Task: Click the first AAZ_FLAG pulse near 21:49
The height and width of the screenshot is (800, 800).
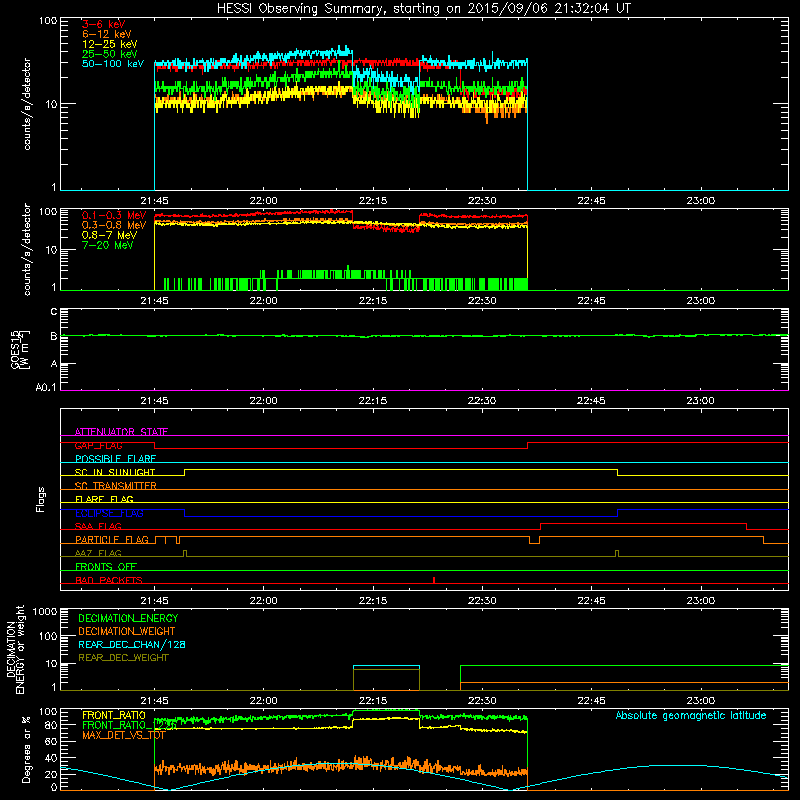Action: click(185, 553)
